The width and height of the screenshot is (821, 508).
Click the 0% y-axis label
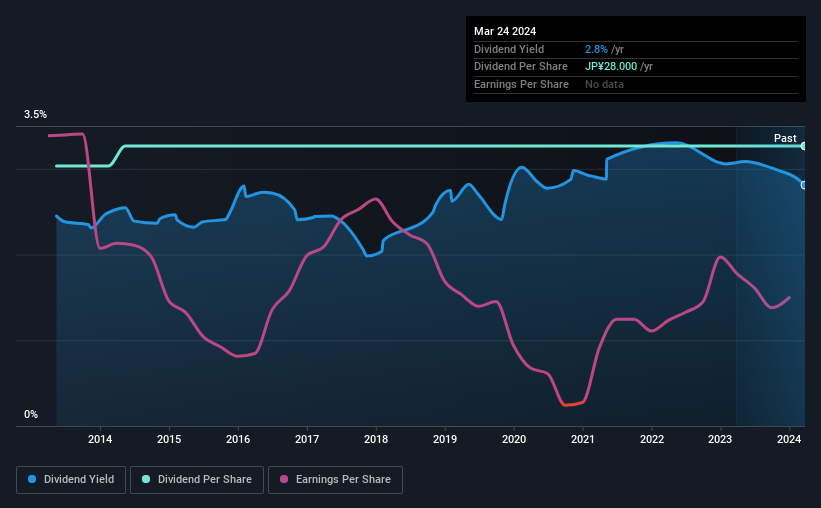[31, 414]
